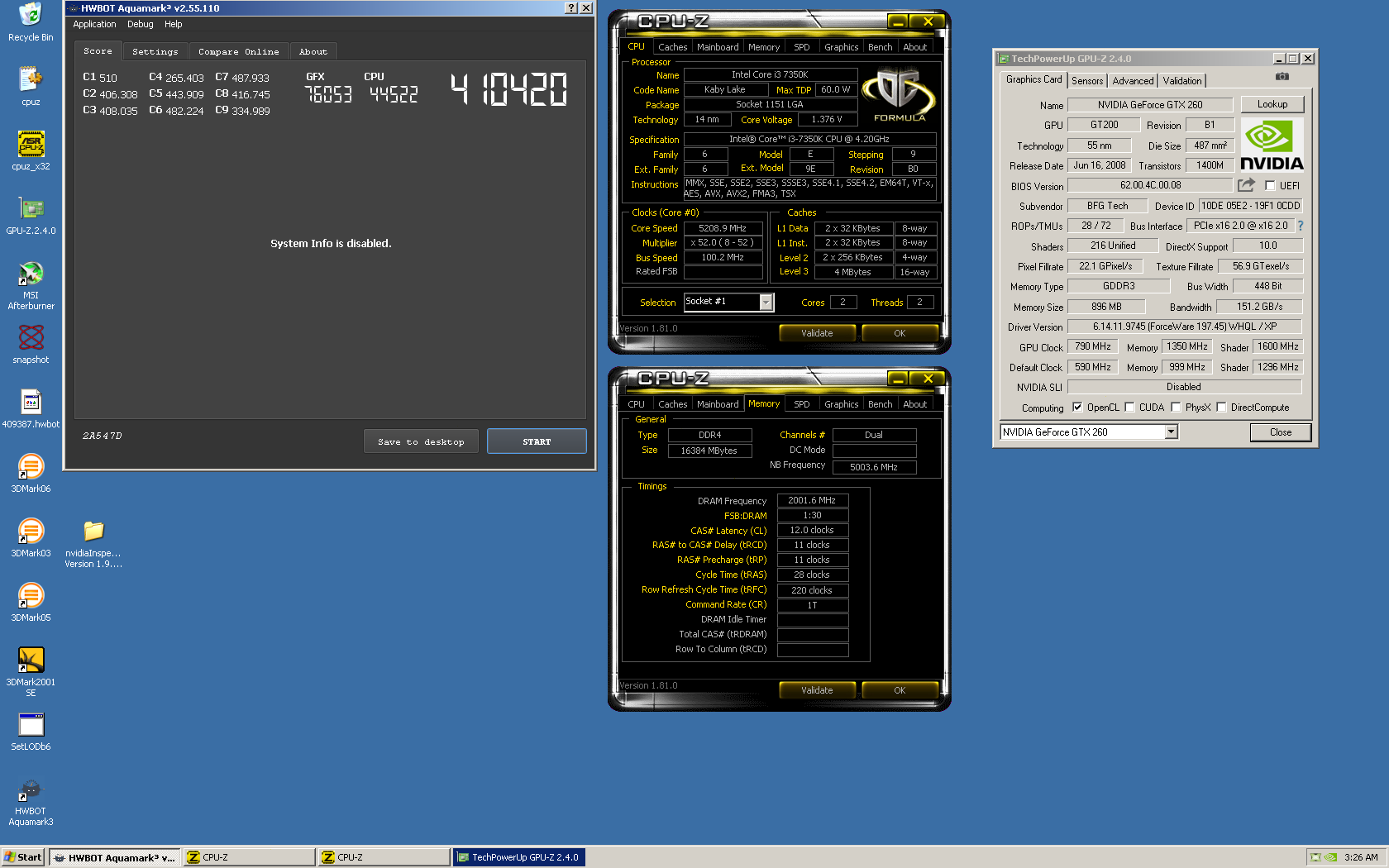Click the total score 410420
The height and width of the screenshot is (868, 1389).
click(x=509, y=90)
